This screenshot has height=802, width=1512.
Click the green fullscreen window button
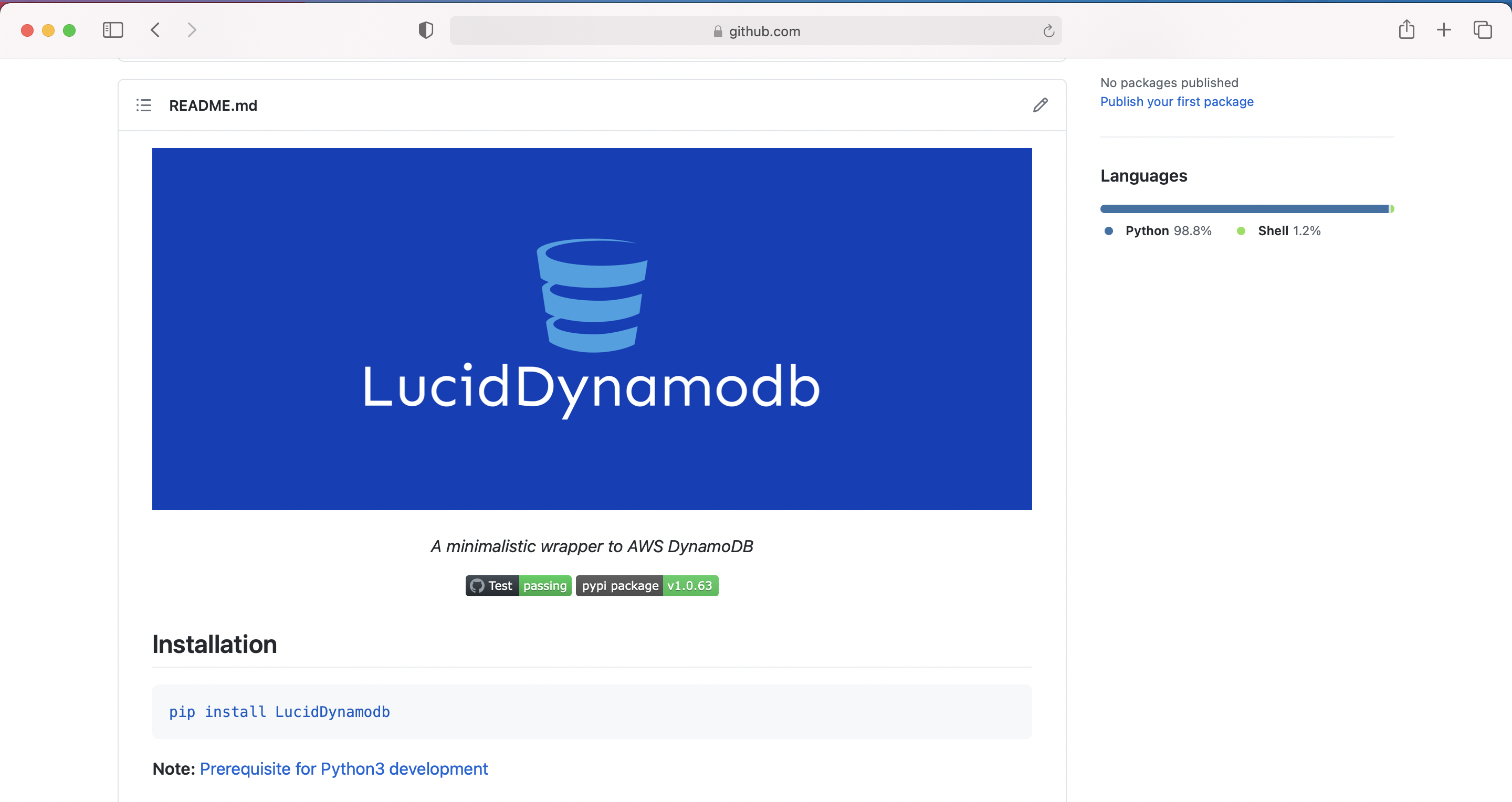point(69,30)
